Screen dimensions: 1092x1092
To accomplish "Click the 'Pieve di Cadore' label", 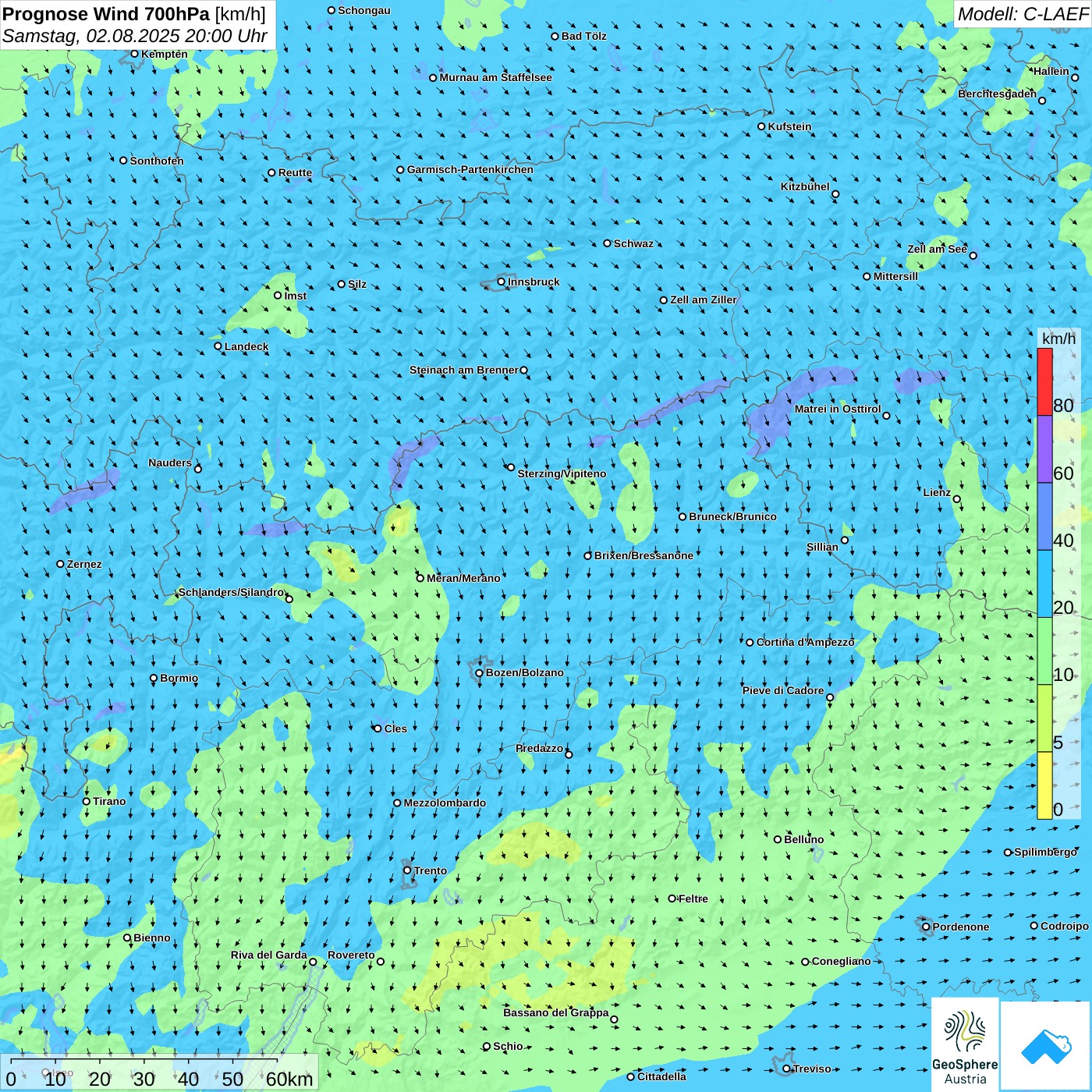I will pos(783,690).
